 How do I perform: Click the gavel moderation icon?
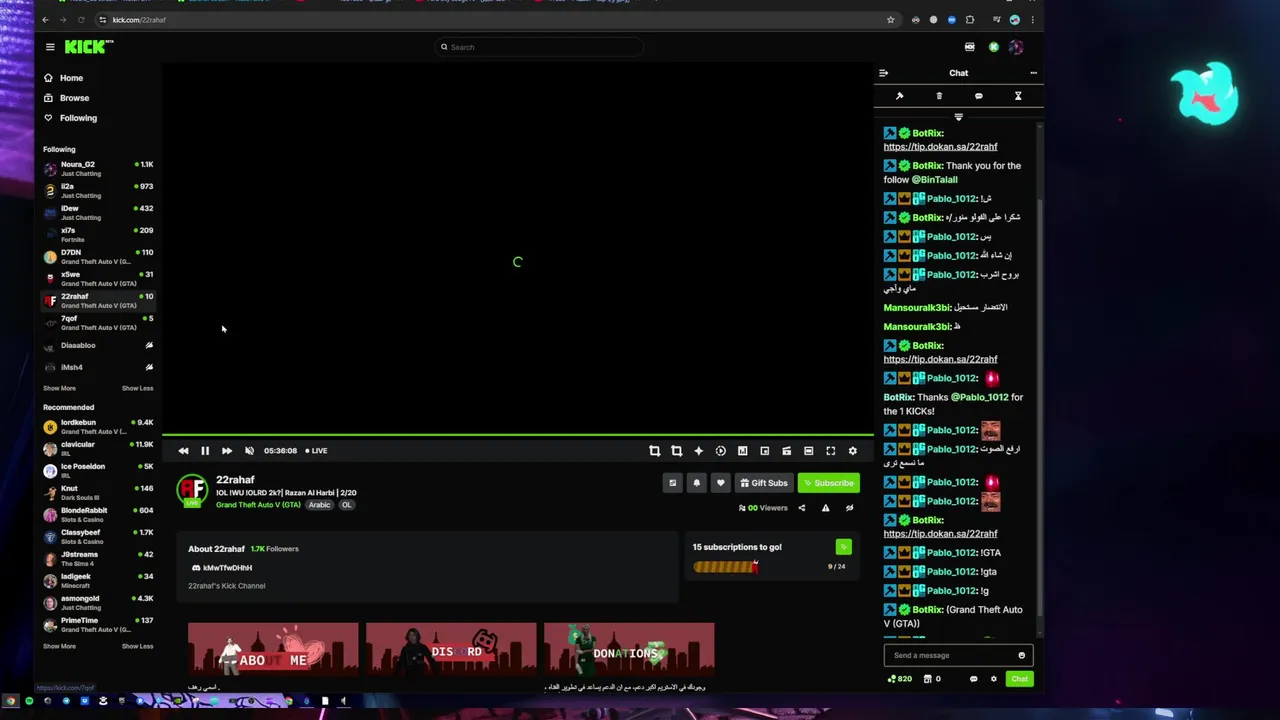point(899,96)
